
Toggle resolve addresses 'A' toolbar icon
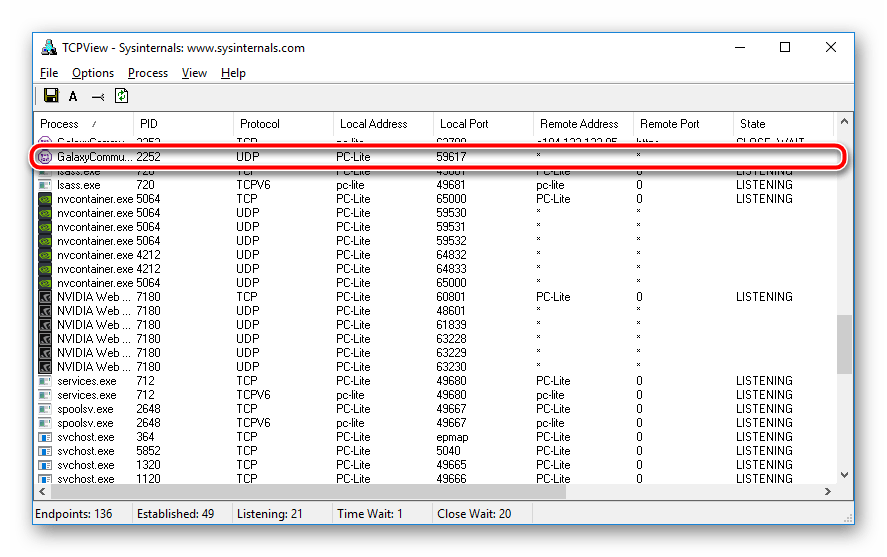[x=73, y=96]
